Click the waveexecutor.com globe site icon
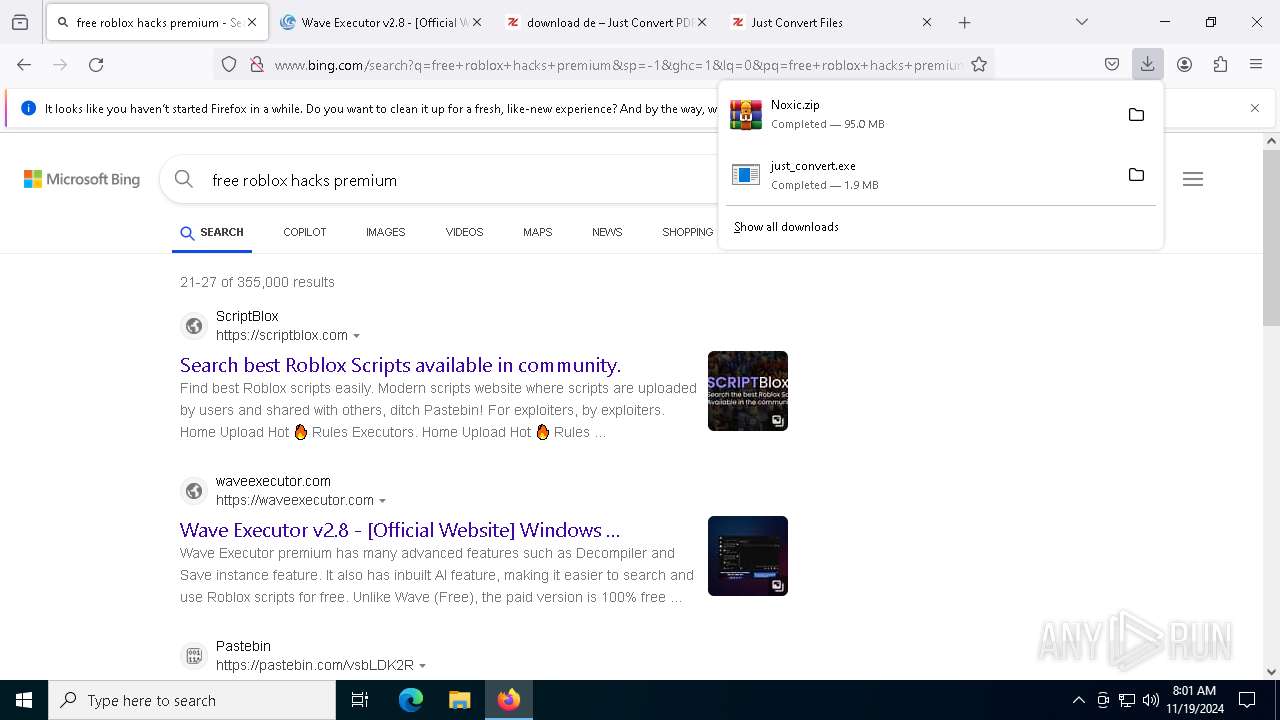 [194, 491]
